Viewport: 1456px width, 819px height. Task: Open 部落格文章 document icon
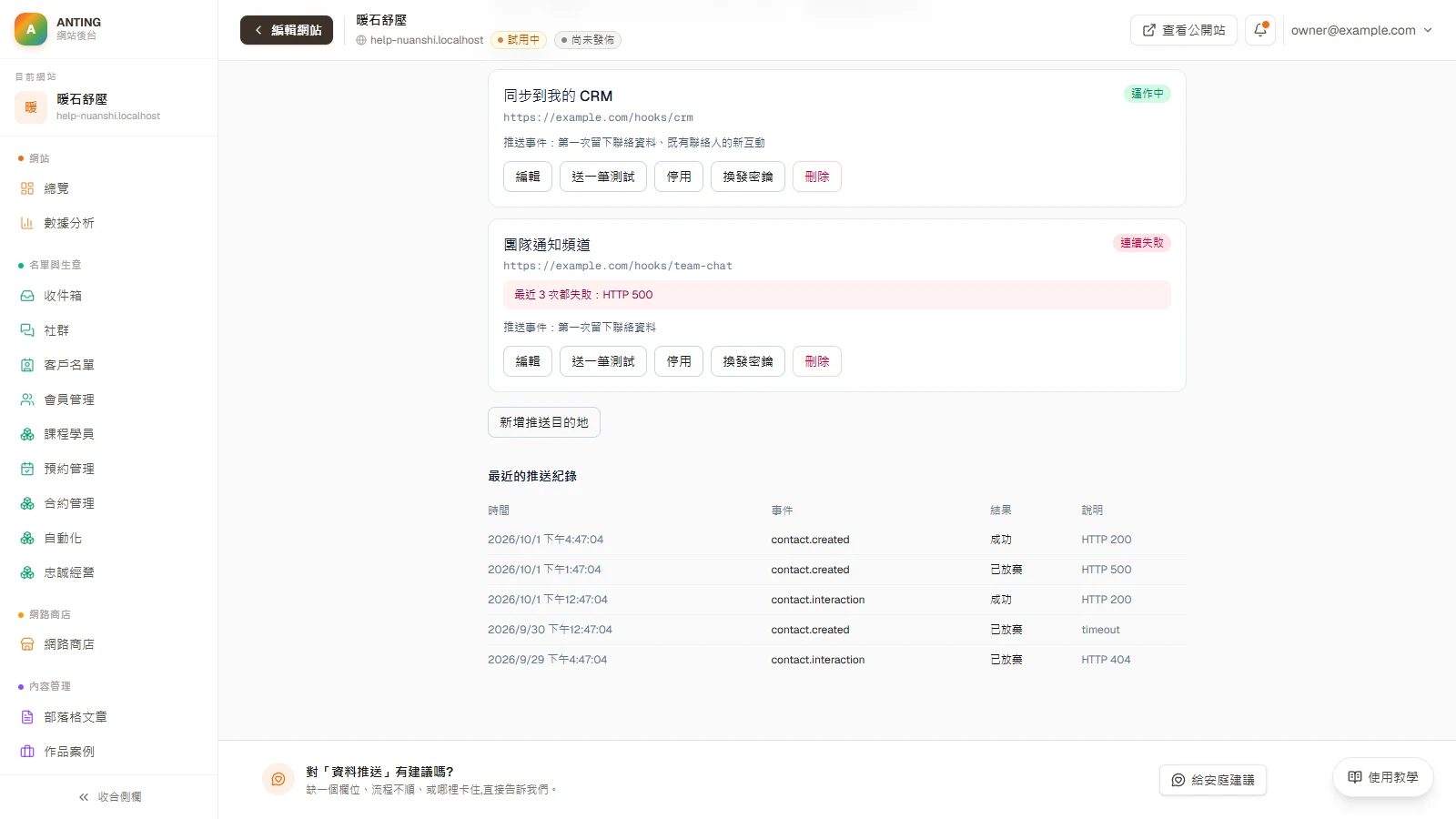(27, 717)
